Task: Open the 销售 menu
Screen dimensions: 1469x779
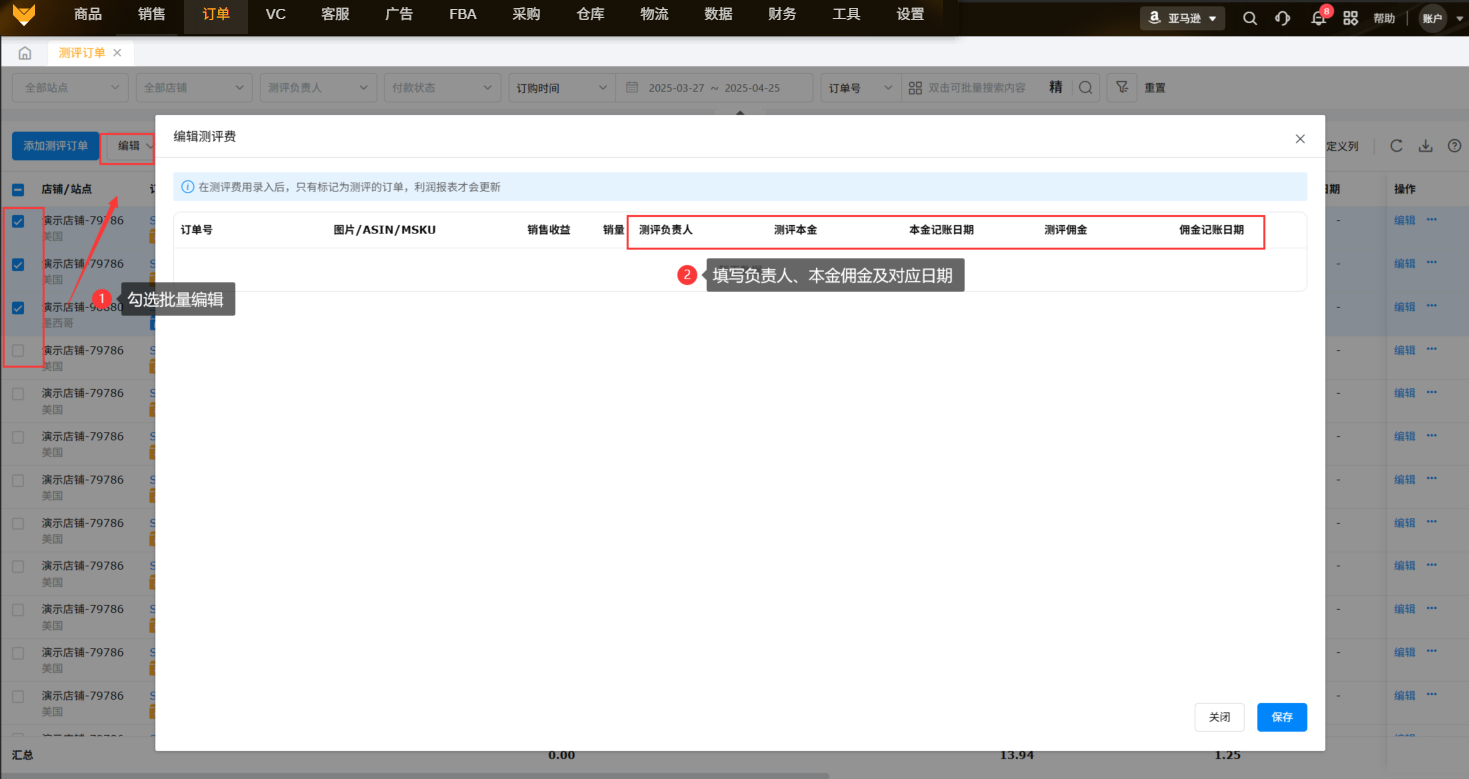Action: (x=152, y=14)
